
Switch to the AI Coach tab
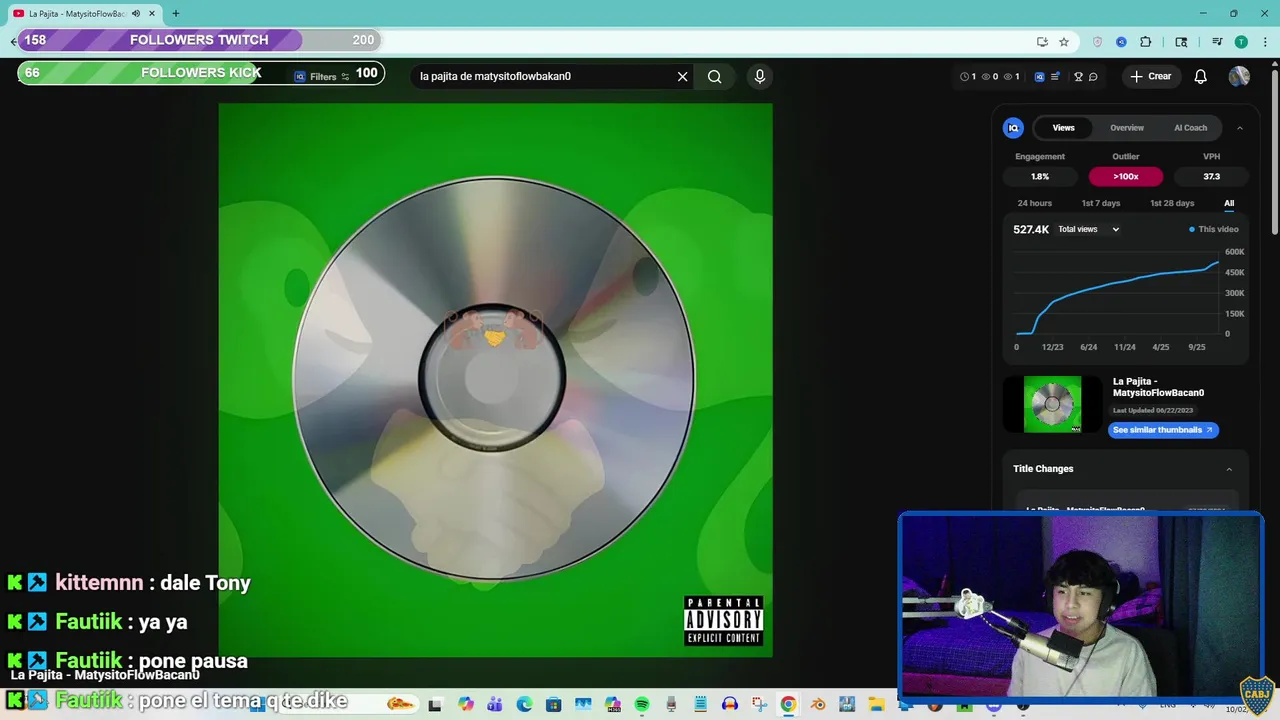pos(1190,128)
